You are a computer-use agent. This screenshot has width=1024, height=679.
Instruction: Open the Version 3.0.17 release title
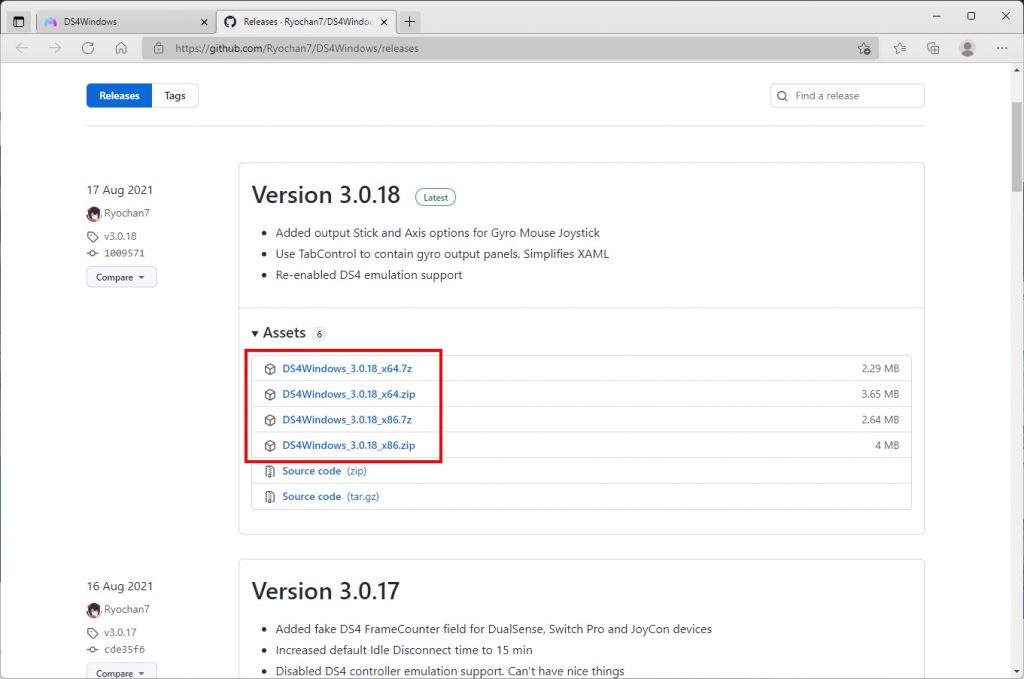pyautogui.click(x=325, y=591)
